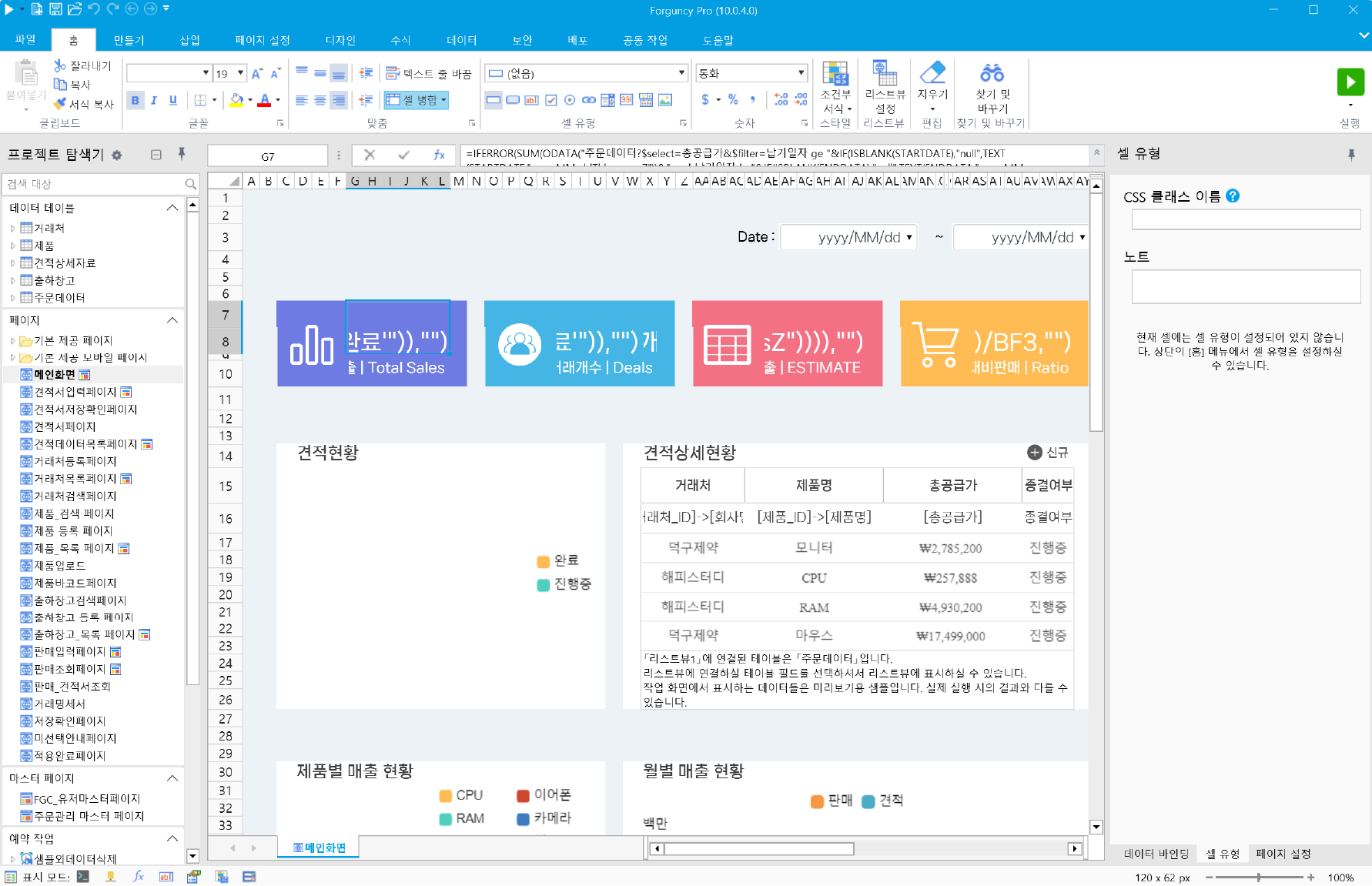Image resolution: width=1372 pixels, height=886 pixels.
Task: Select the checkbox cell type icon
Action: (551, 100)
